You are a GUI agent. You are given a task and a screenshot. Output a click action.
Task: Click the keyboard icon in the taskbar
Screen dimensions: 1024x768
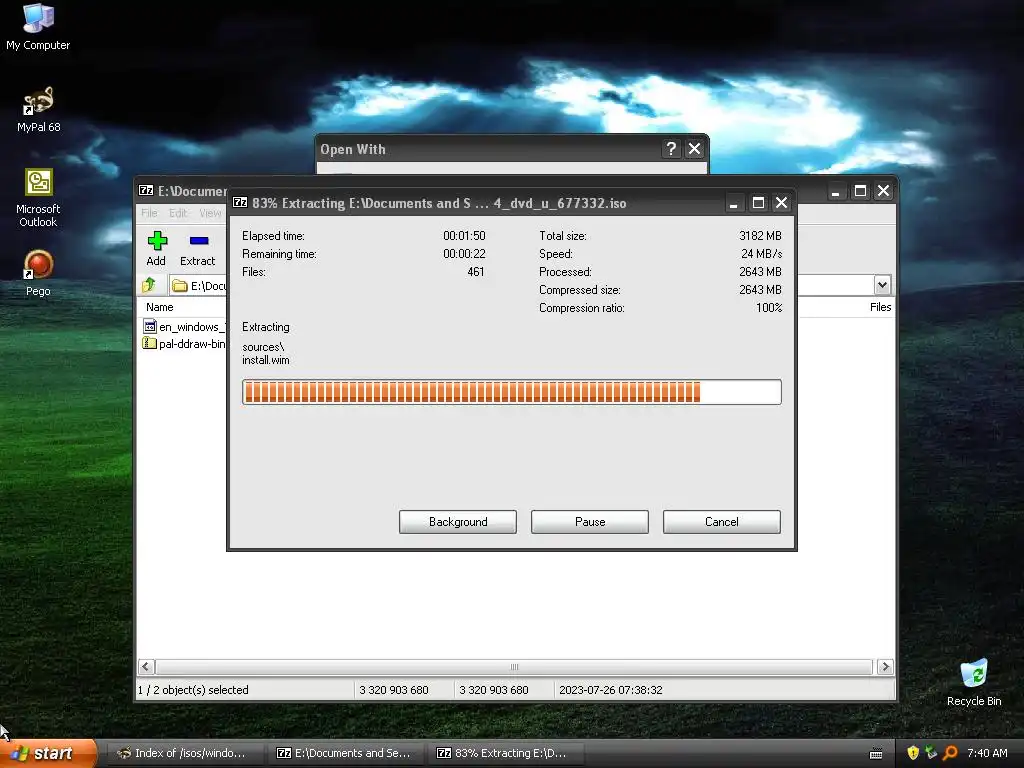point(876,754)
